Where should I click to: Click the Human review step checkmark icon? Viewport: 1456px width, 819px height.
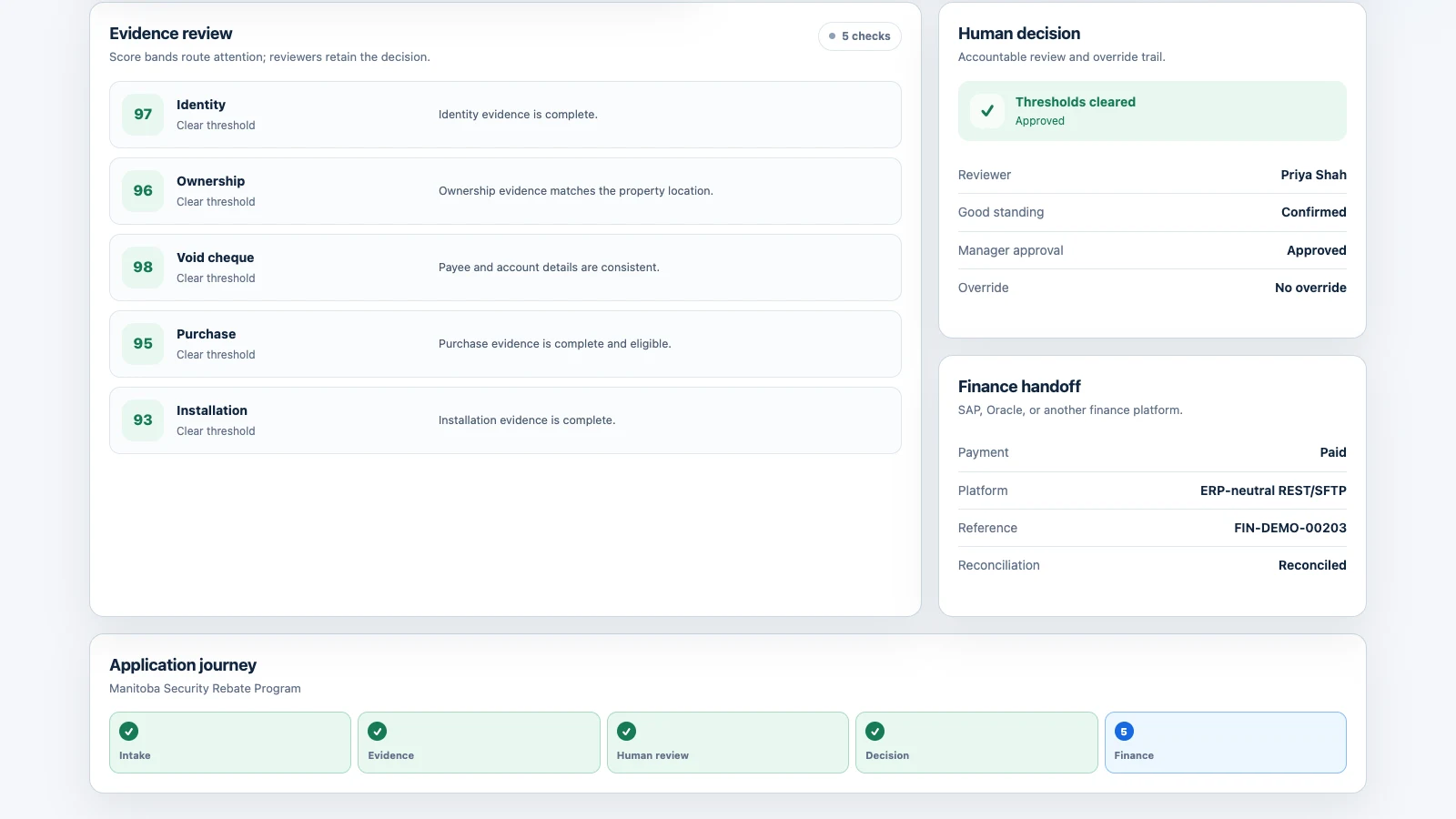(x=627, y=731)
